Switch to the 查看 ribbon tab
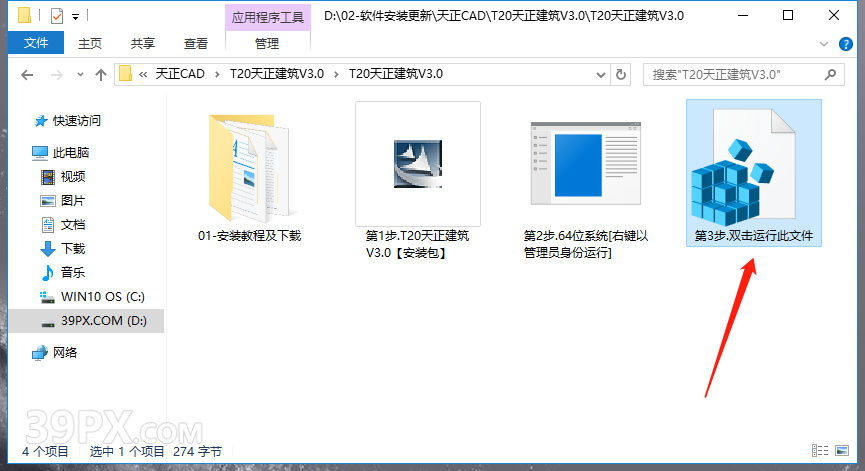 (x=196, y=44)
